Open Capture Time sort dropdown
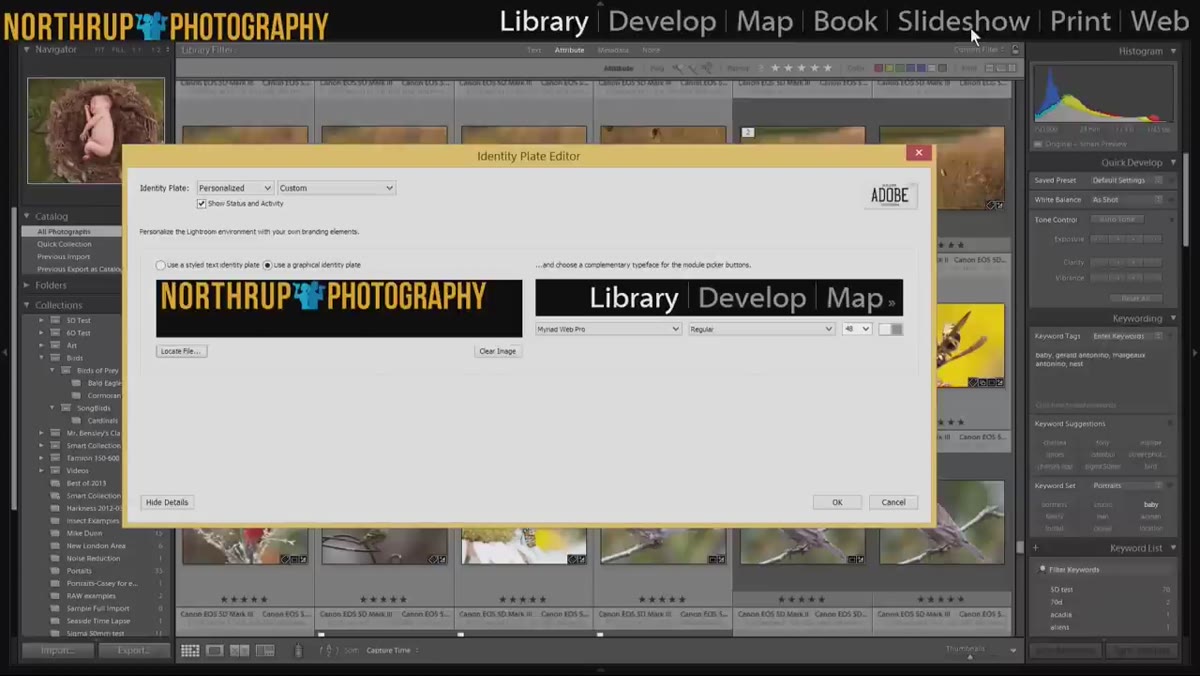This screenshot has width=1200, height=676. click(x=392, y=650)
